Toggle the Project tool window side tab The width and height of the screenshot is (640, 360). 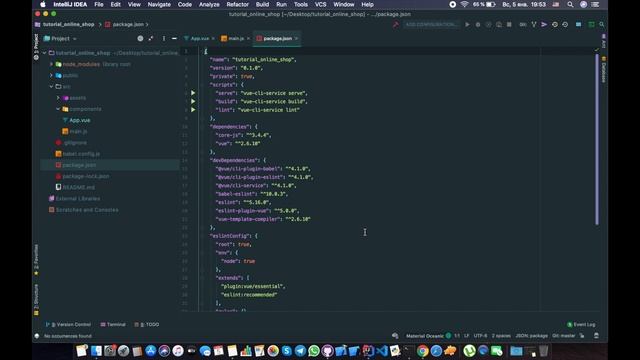(36, 47)
